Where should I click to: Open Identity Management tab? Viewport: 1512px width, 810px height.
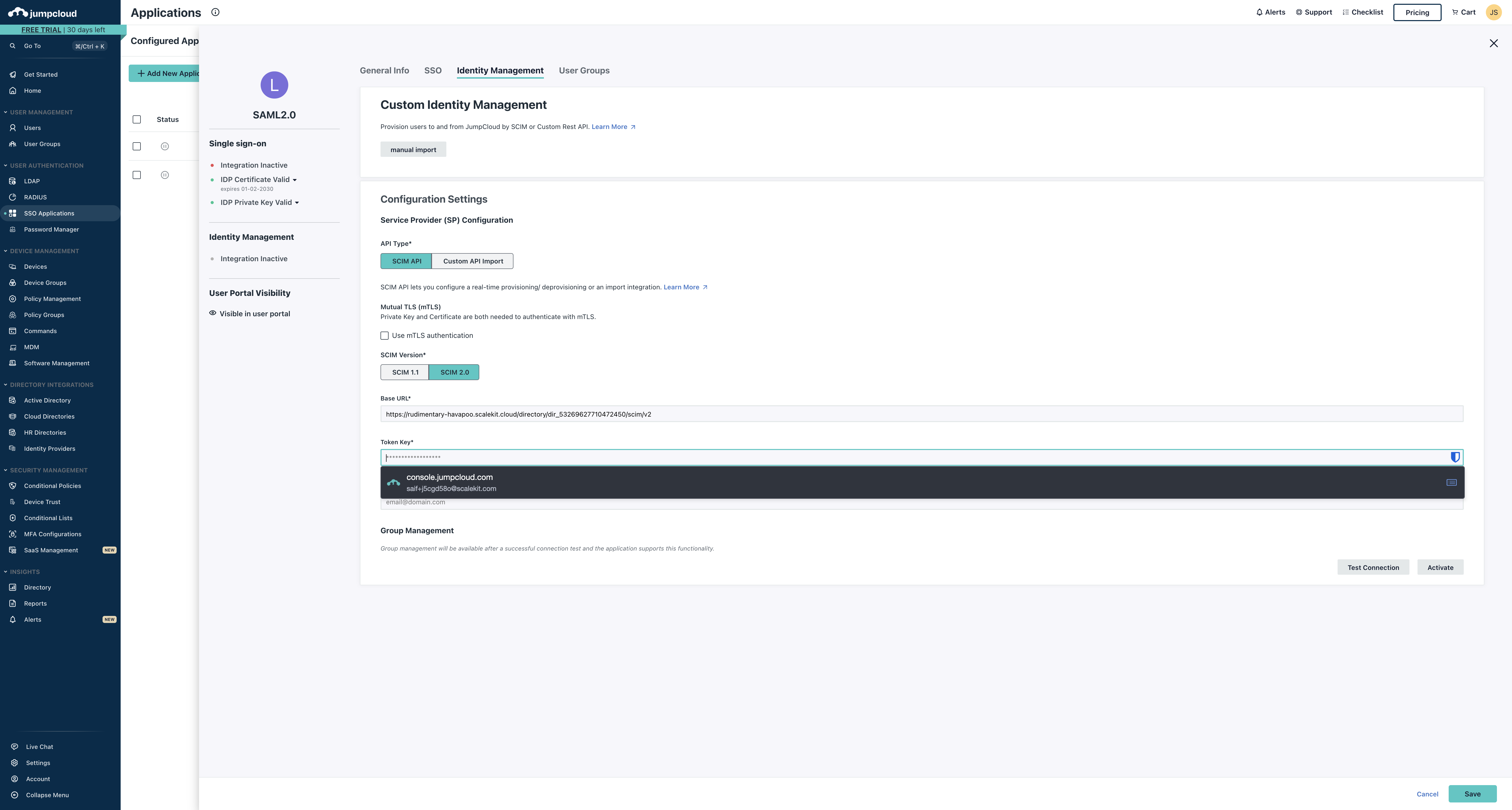pos(500,70)
